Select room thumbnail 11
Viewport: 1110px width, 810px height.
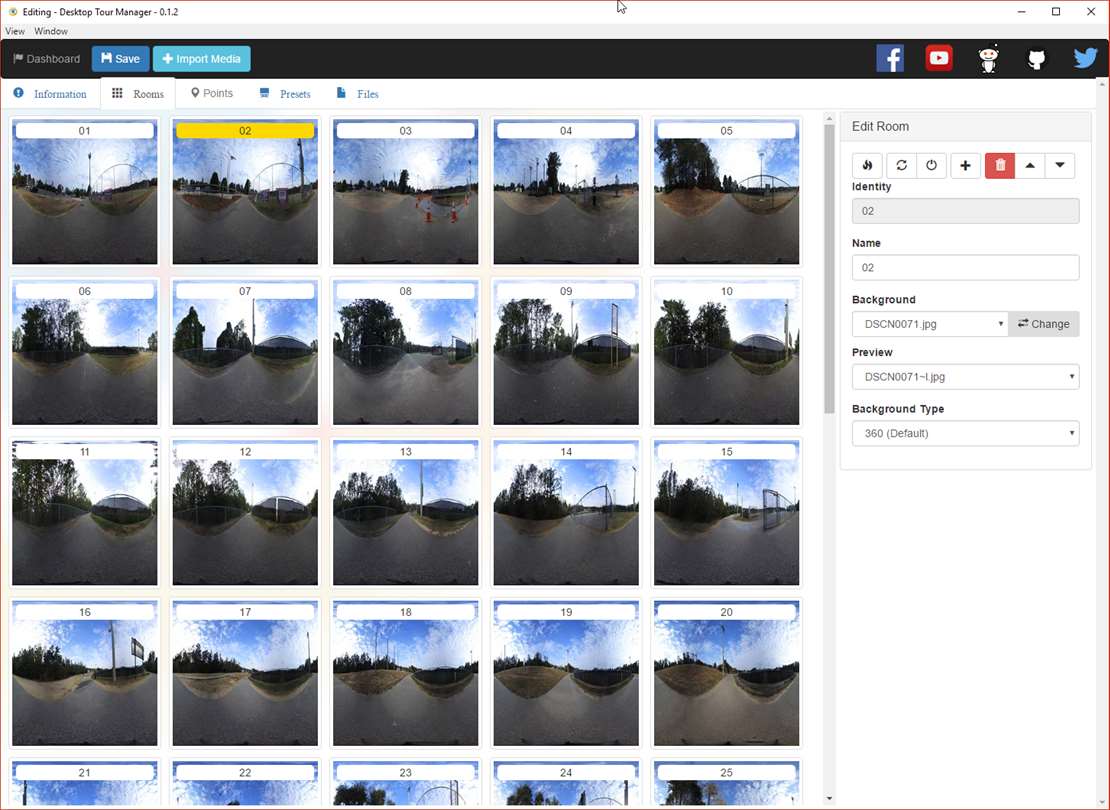pyautogui.click(x=85, y=513)
